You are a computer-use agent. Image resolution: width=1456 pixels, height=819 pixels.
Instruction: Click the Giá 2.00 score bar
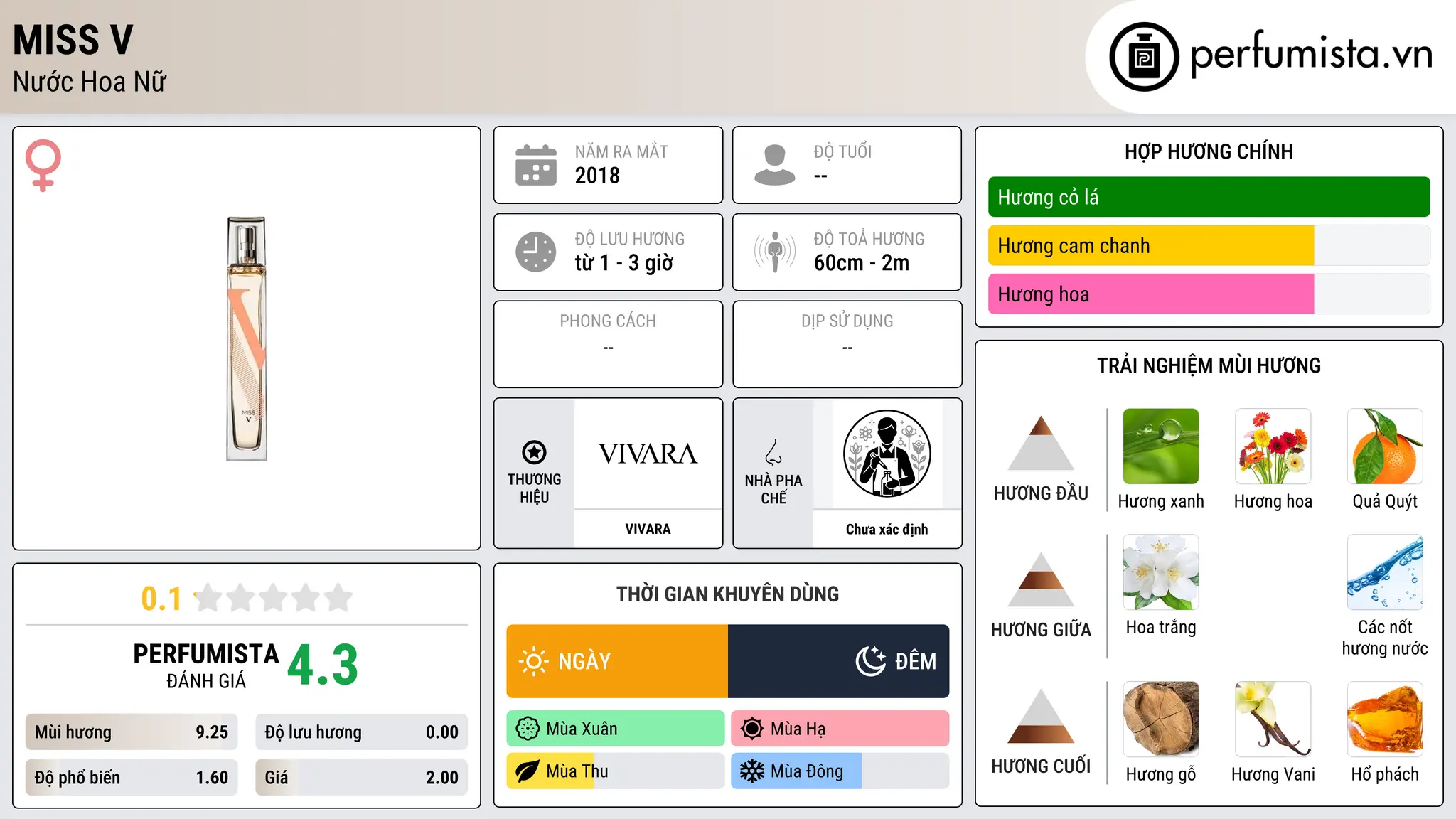click(x=361, y=778)
